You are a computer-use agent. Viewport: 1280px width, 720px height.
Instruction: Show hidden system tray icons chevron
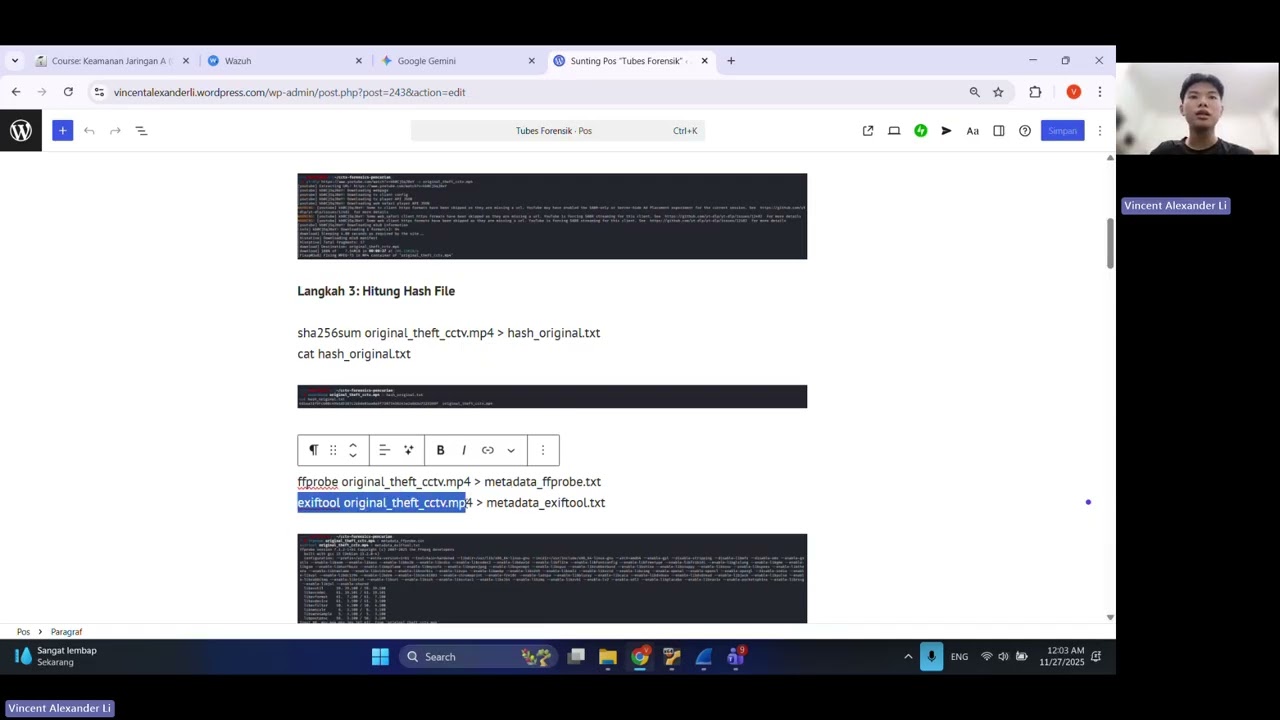pyautogui.click(x=908, y=657)
